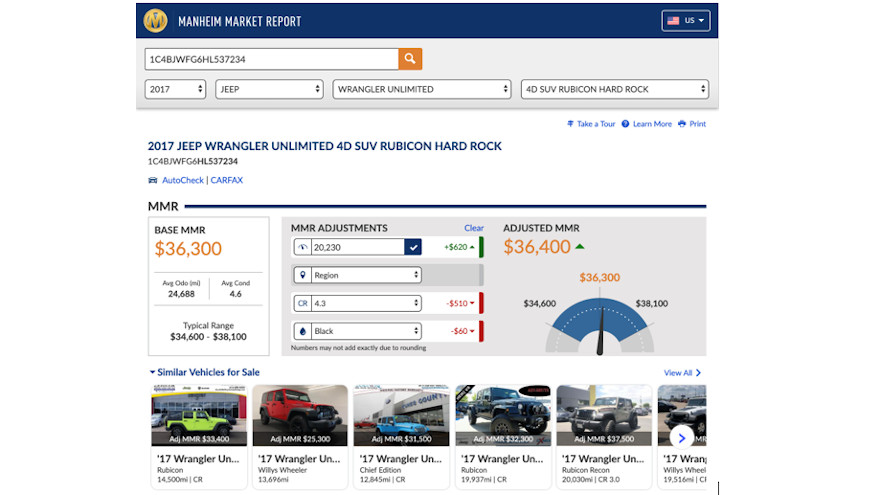Click the region map pin icon
Screen dimensions: 880x495
tap(302, 275)
